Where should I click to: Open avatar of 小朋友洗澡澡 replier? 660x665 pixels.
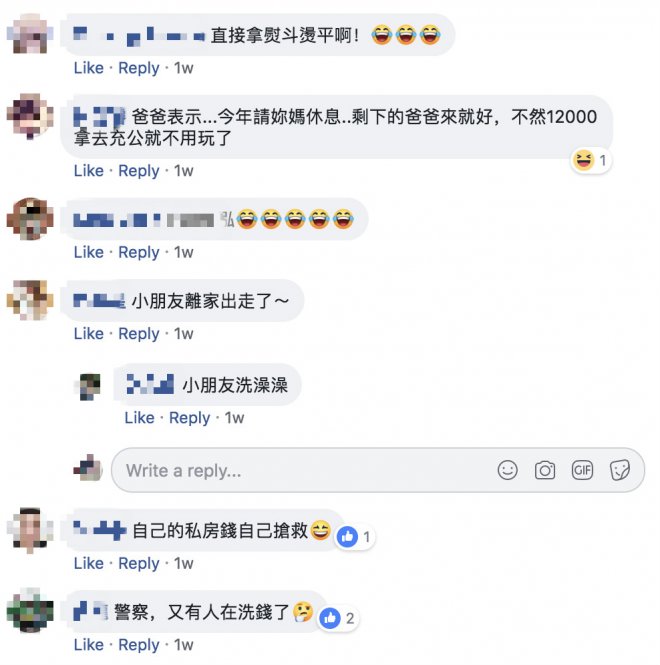89,386
